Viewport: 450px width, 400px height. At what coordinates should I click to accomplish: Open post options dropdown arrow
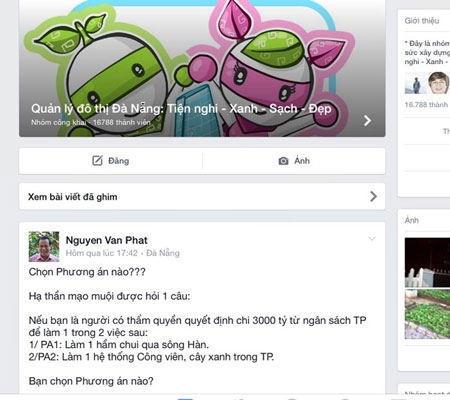click(372, 239)
